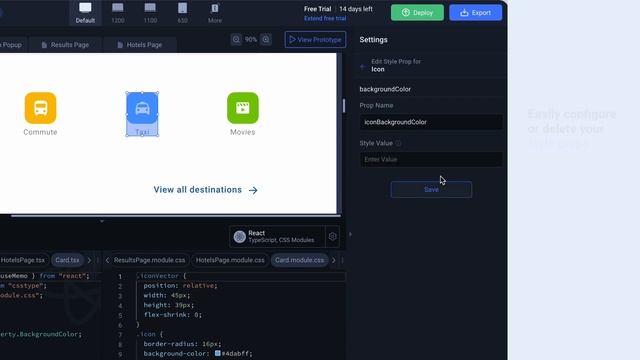This screenshot has height=360, width=640.
Task: Click the zoom out magnifier icon
Action: coord(236,39)
